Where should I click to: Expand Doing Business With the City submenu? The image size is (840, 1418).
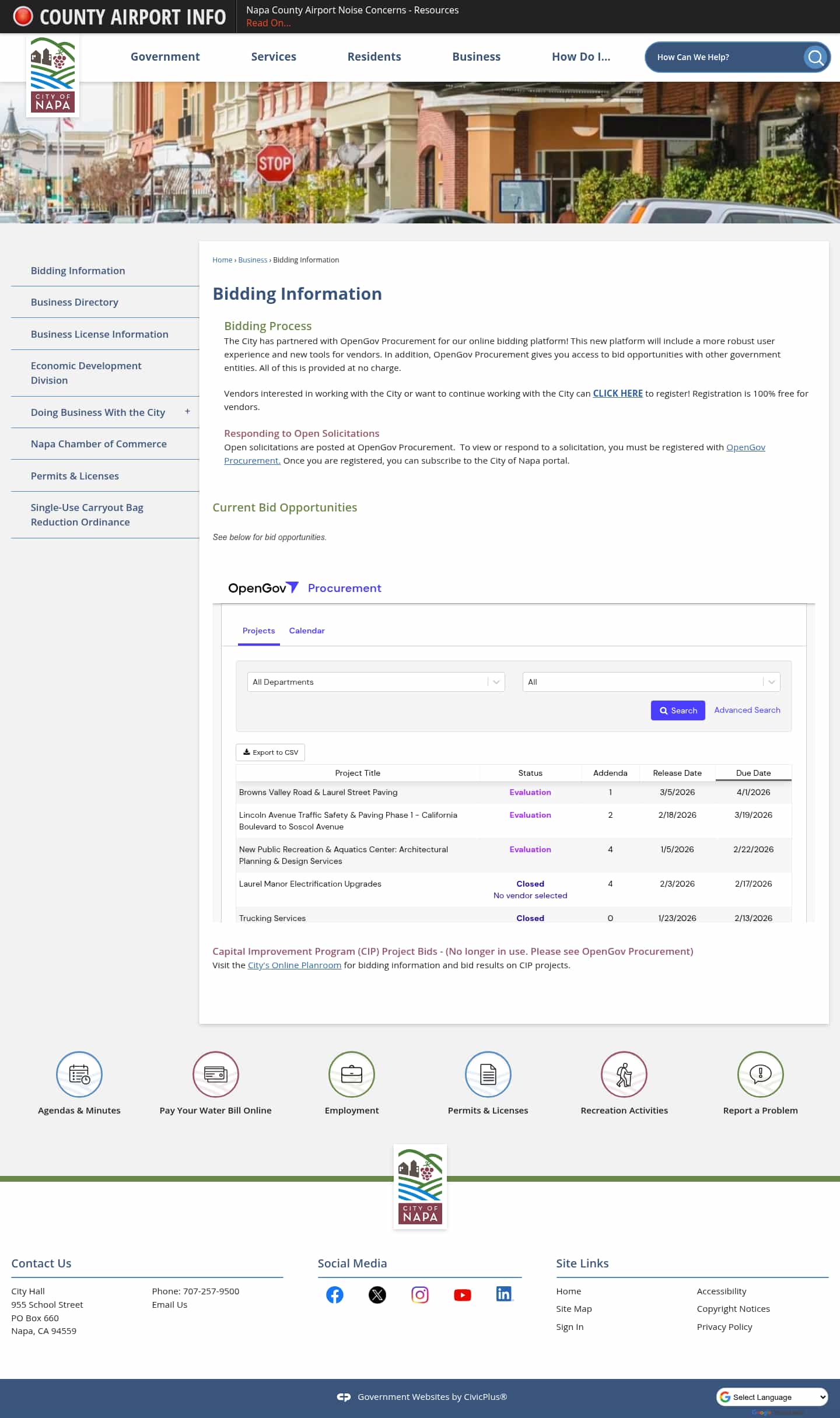pyautogui.click(x=187, y=411)
